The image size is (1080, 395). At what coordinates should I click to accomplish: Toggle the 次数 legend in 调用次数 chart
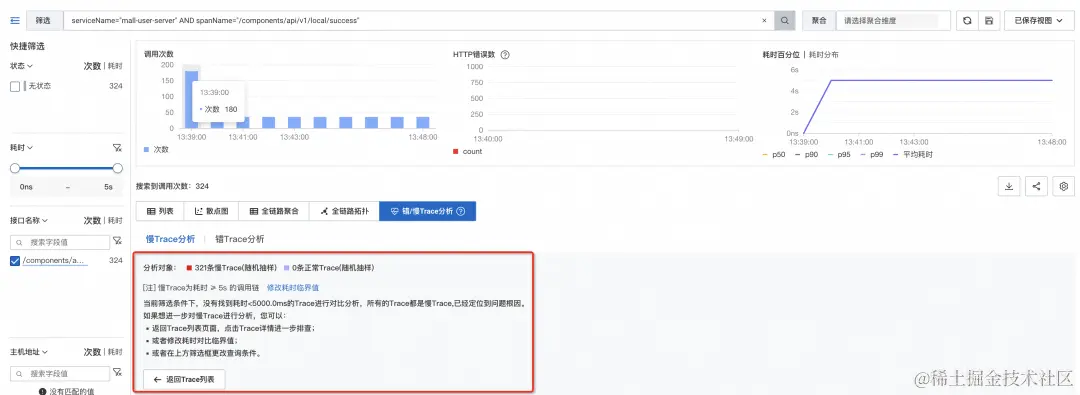(156, 149)
